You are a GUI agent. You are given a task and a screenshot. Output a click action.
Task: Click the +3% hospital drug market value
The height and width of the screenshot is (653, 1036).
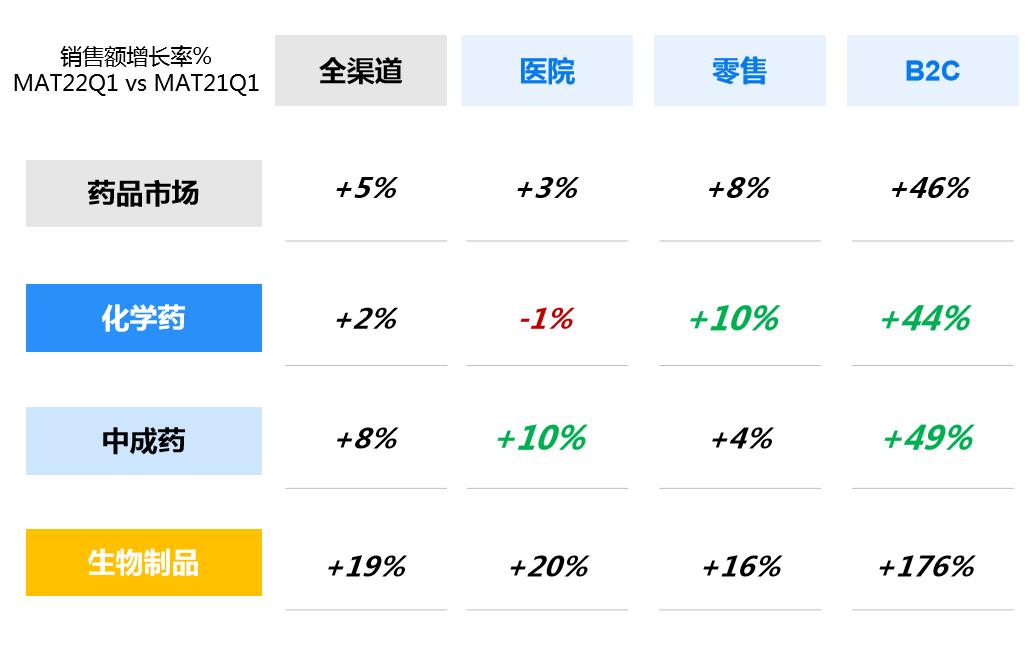pos(547,188)
